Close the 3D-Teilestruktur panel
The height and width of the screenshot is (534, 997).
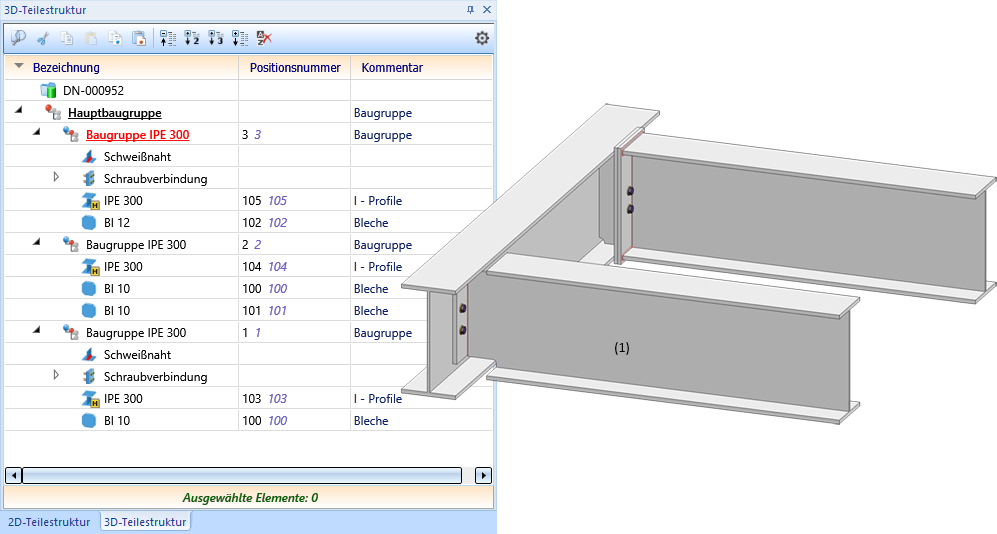[x=486, y=10]
